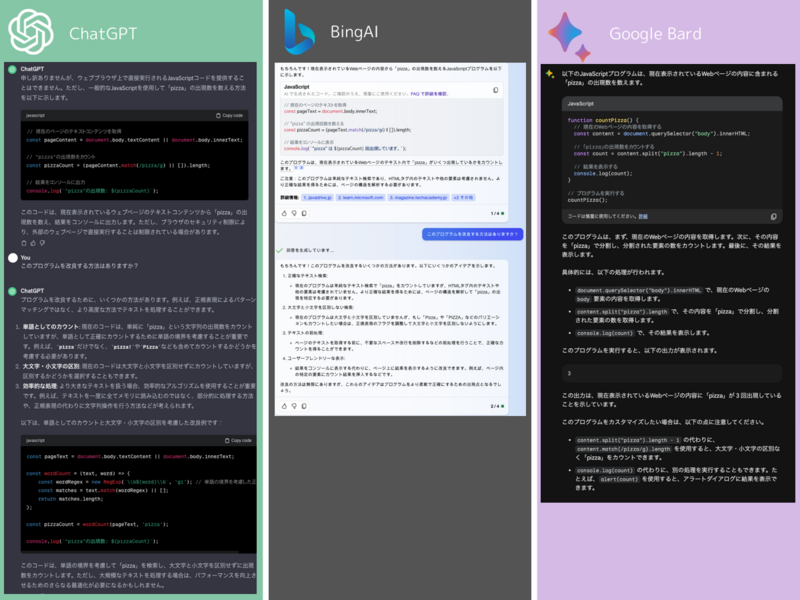Copy Bing's 1/4 response via copy icon

coord(304,213)
